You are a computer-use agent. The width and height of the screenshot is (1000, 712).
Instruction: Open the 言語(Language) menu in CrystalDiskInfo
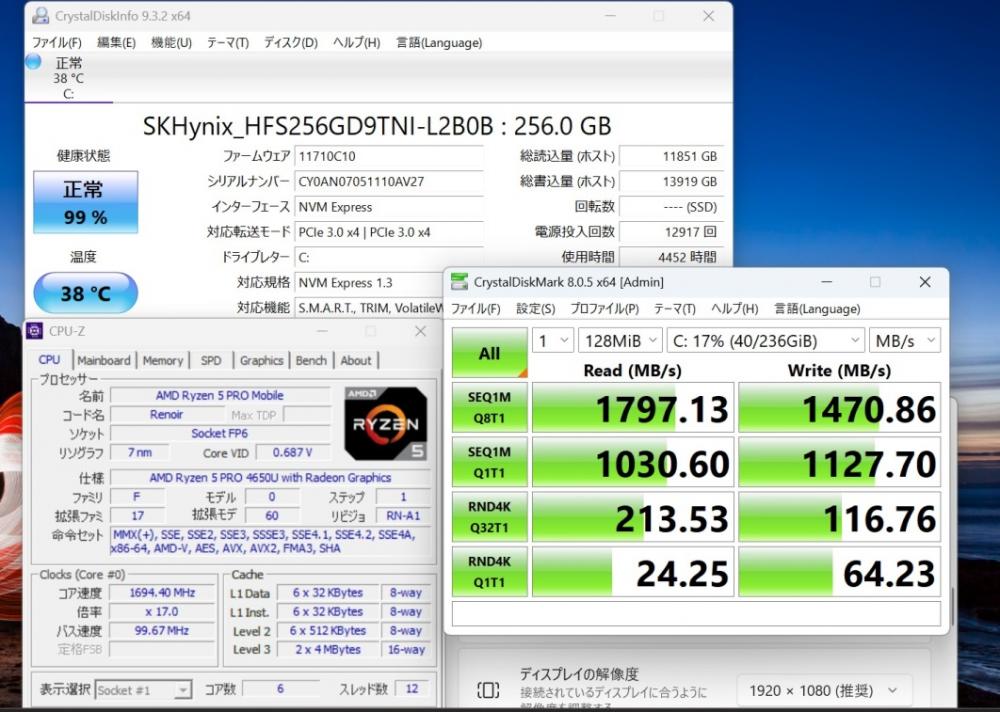[439, 43]
